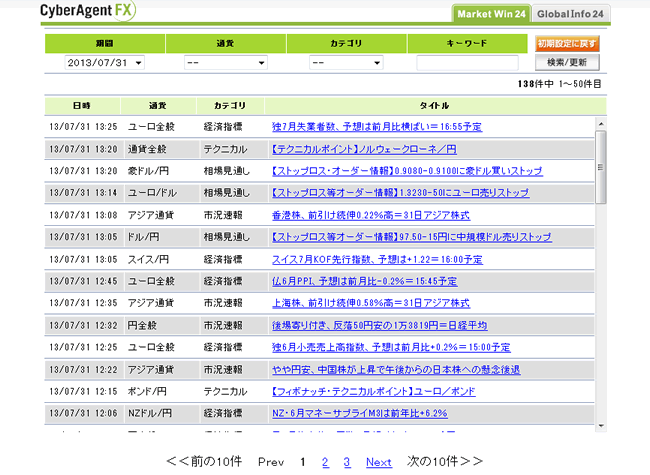
Task: Open the スイス7月KOF先行指数 link
Action: (x=377, y=259)
